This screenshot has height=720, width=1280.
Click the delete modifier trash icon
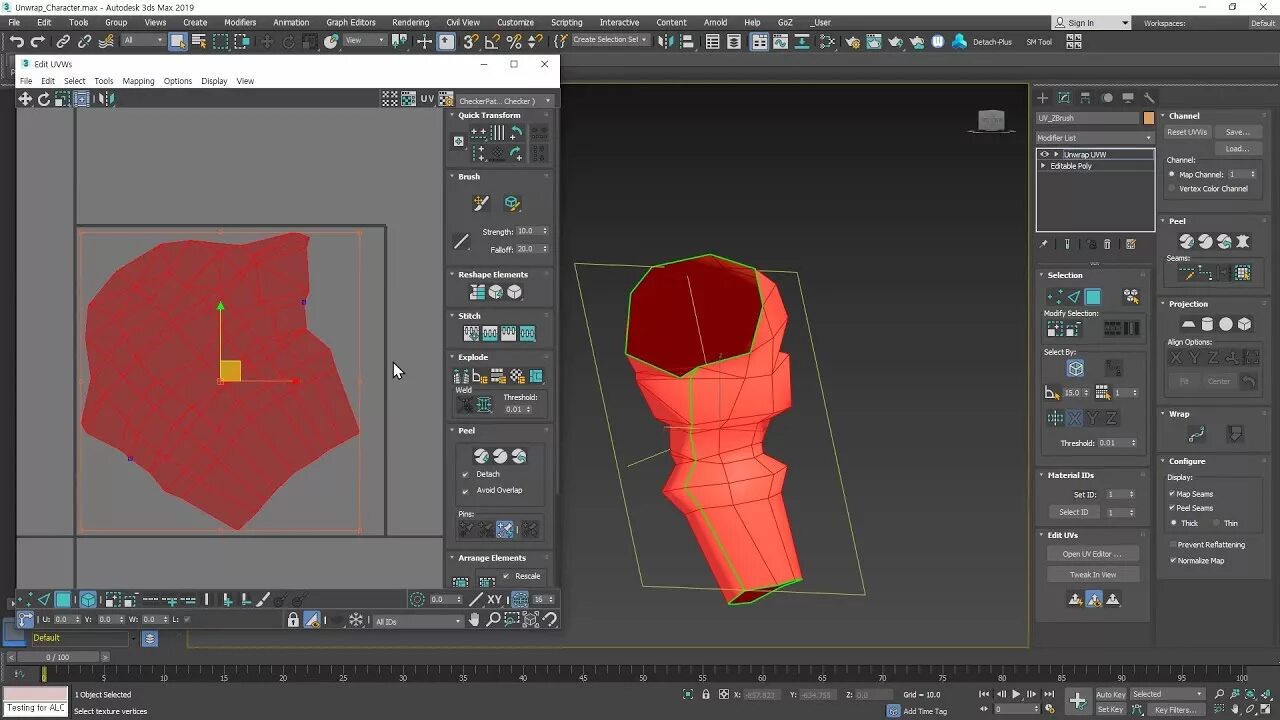click(1106, 244)
